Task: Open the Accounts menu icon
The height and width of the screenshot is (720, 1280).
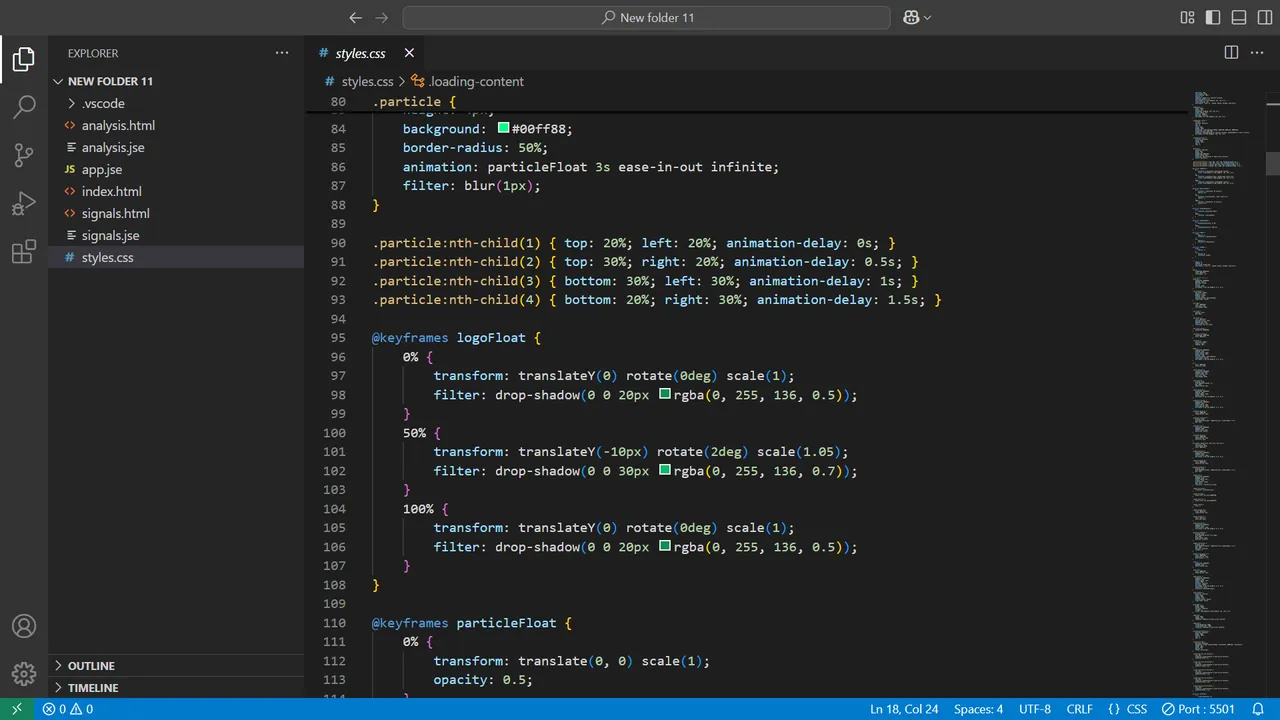Action: pyautogui.click(x=24, y=627)
